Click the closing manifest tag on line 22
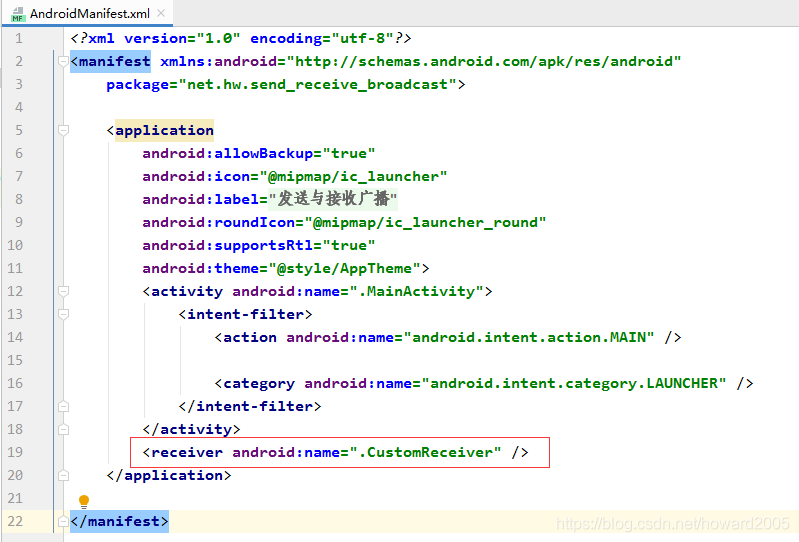The image size is (799, 542). pos(119,522)
